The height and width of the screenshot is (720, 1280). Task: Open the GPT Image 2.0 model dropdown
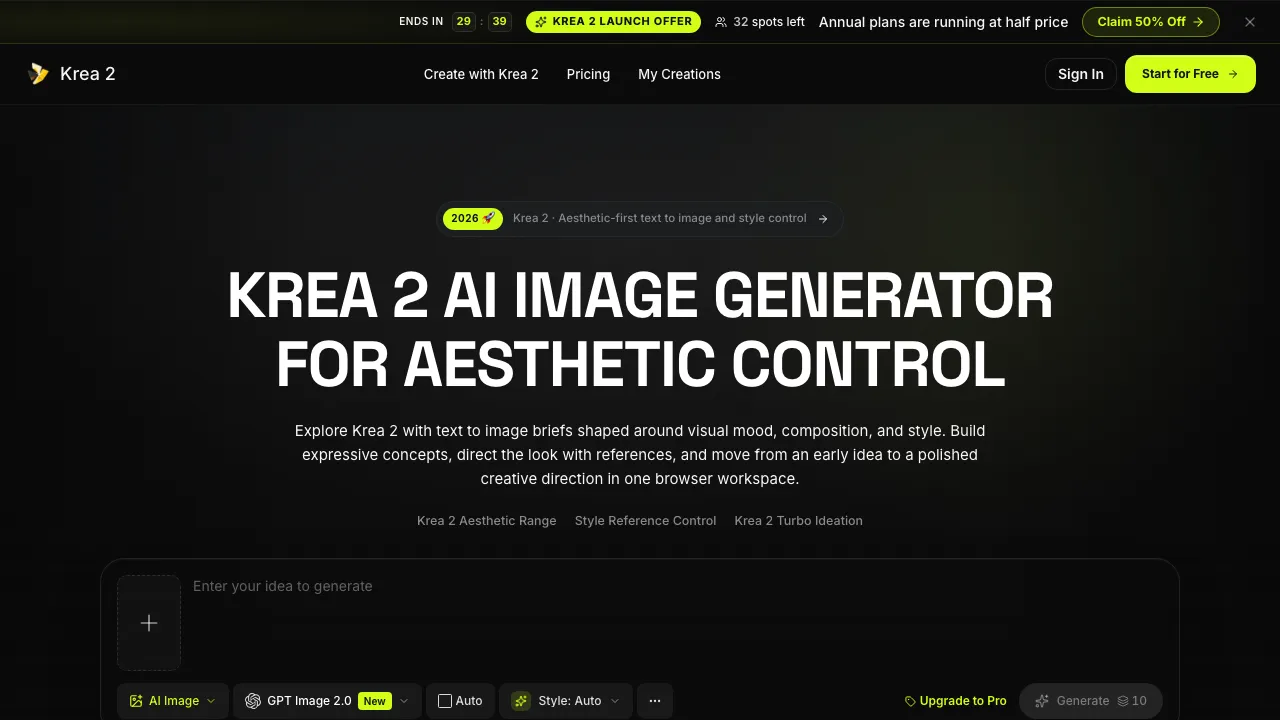[327, 701]
